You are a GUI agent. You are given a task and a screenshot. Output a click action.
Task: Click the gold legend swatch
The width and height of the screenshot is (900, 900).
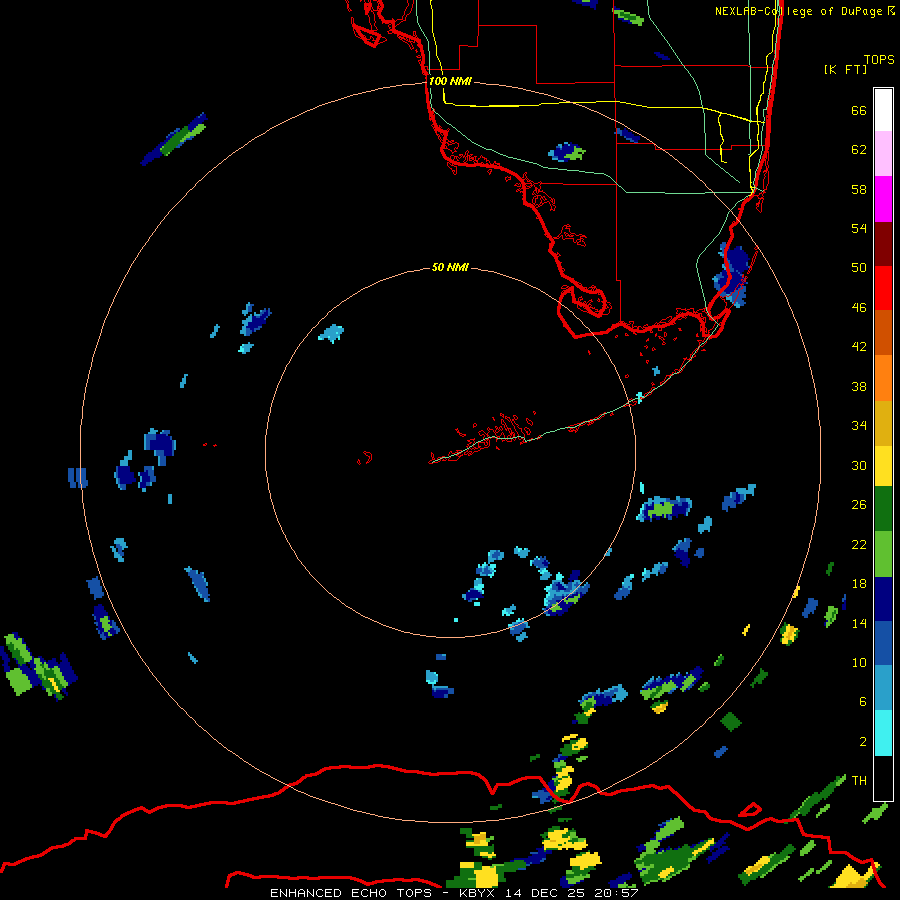[x=883, y=423]
